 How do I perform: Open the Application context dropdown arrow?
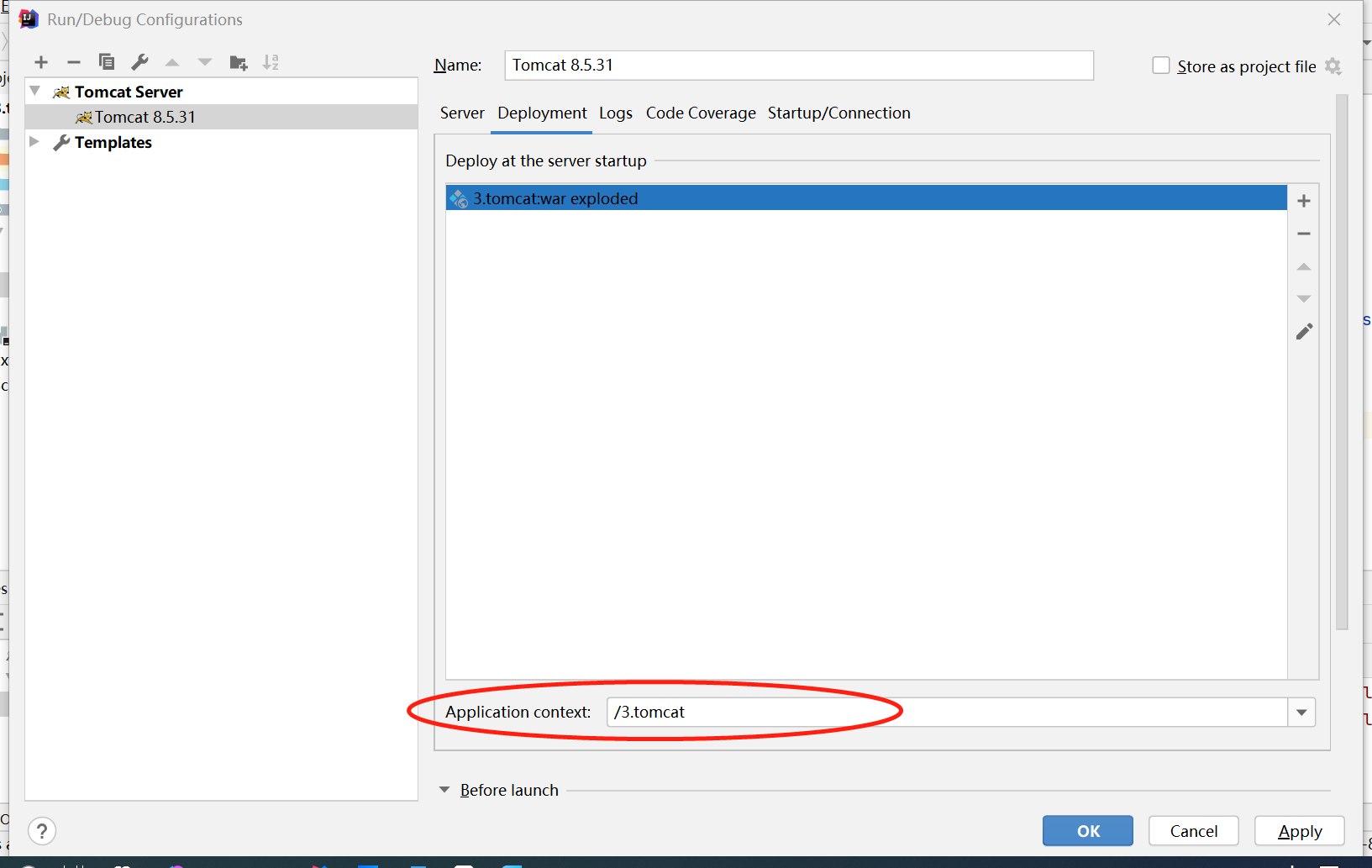[x=1301, y=713]
